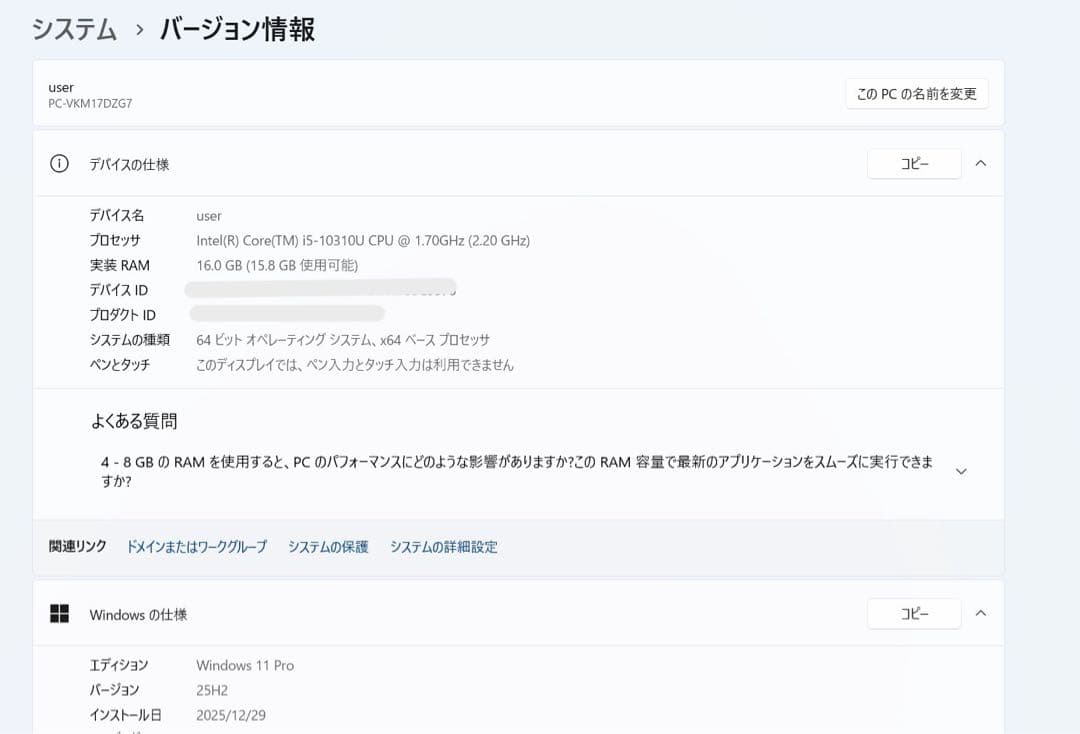Collapse the Windows の仕様 section chevron
Screen dimensions: 1080x734
point(981,613)
